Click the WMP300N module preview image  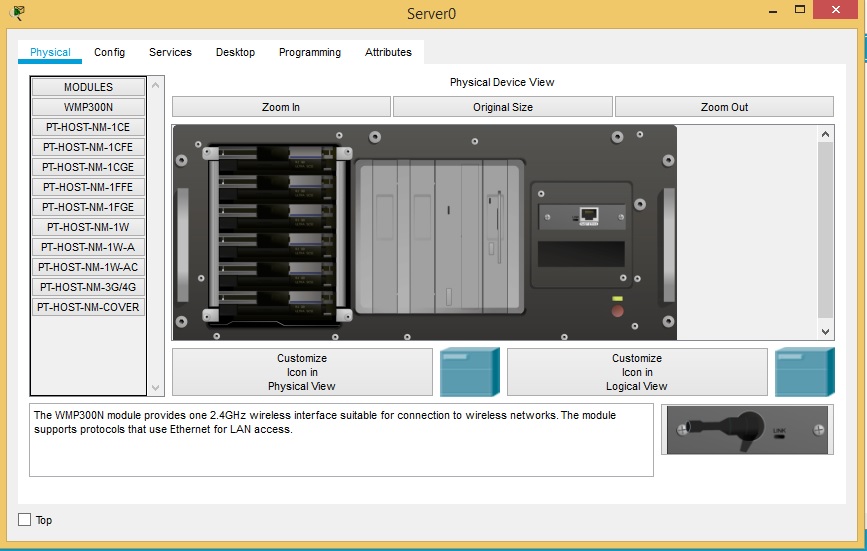coord(746,430)
